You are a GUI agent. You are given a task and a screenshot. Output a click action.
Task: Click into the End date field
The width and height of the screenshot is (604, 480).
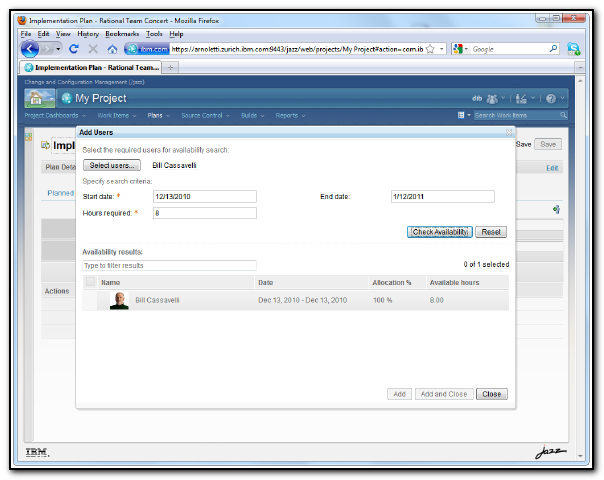(443, 196)
